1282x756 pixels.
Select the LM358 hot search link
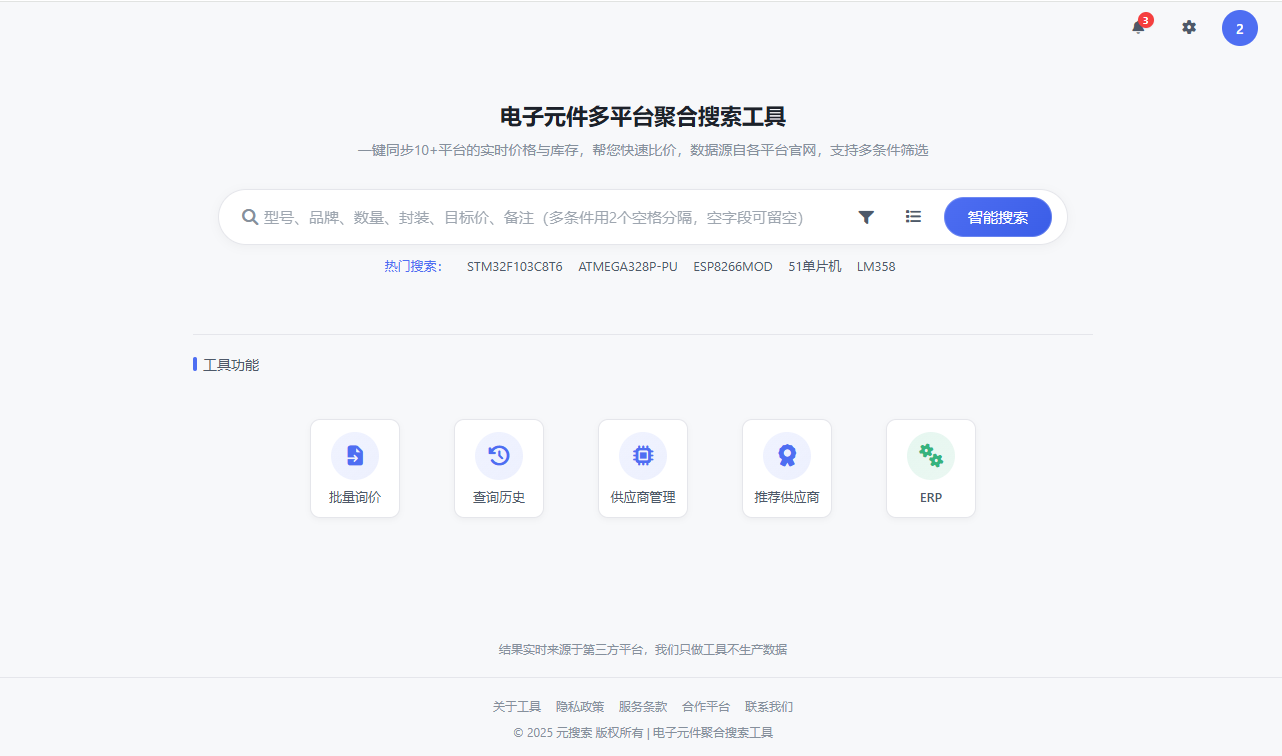coord(876,266)
